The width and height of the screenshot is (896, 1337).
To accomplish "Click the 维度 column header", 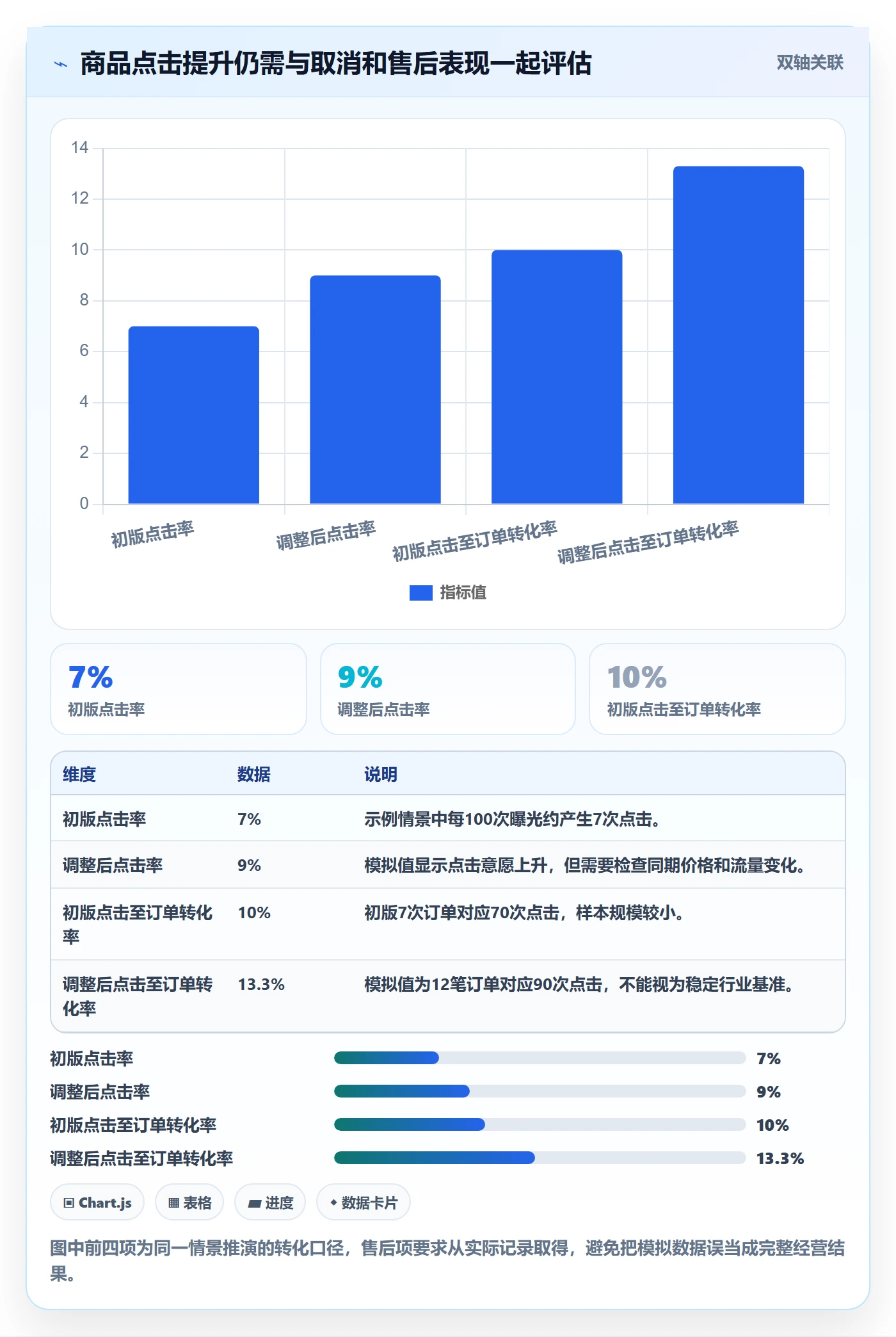I will (x=79, y=774).
